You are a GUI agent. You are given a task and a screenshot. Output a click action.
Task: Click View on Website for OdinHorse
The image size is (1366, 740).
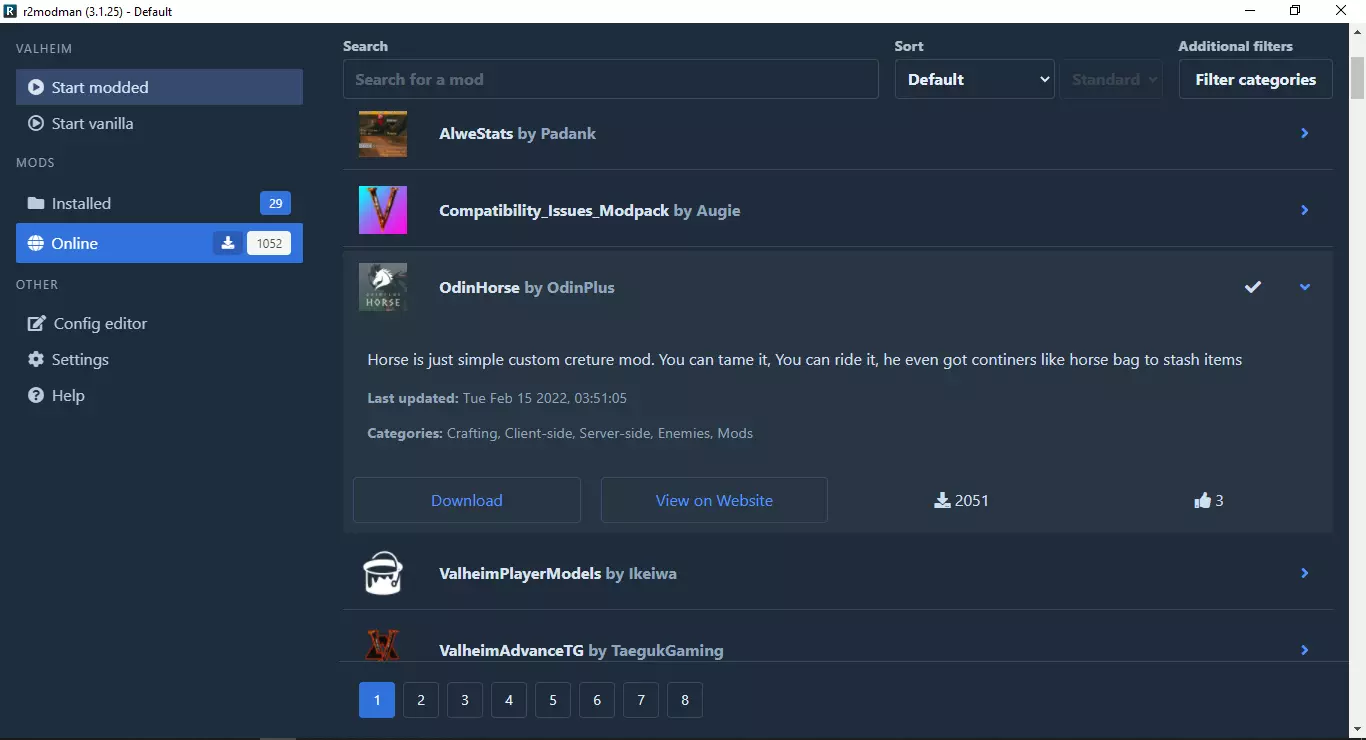tap(714, 500)
